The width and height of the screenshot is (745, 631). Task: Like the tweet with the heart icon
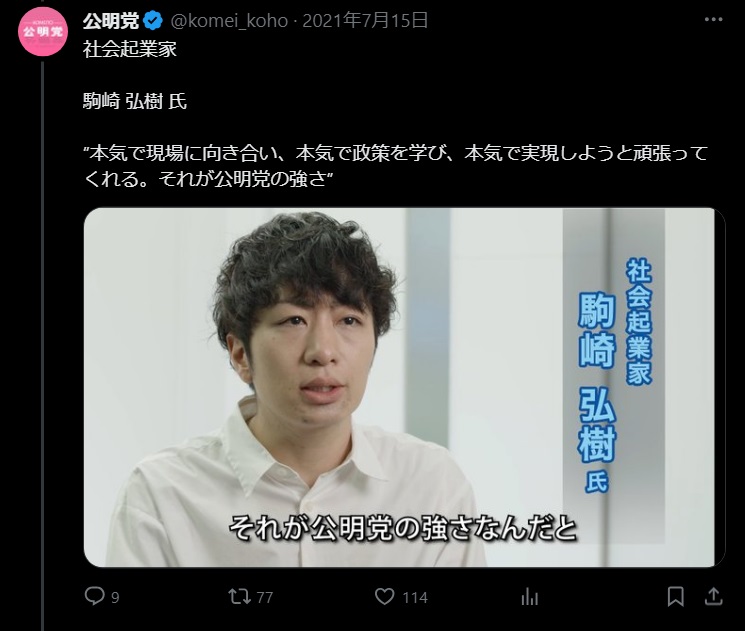[384, 596]
